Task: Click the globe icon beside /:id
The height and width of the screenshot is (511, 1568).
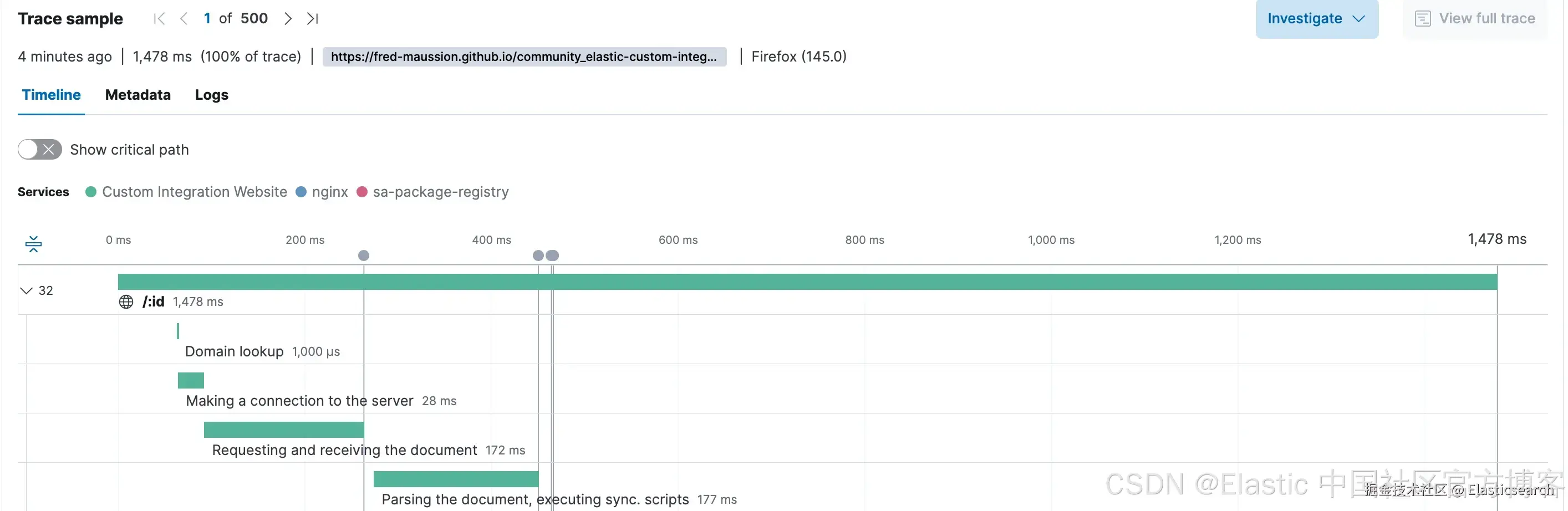Action: click(126, 302)
